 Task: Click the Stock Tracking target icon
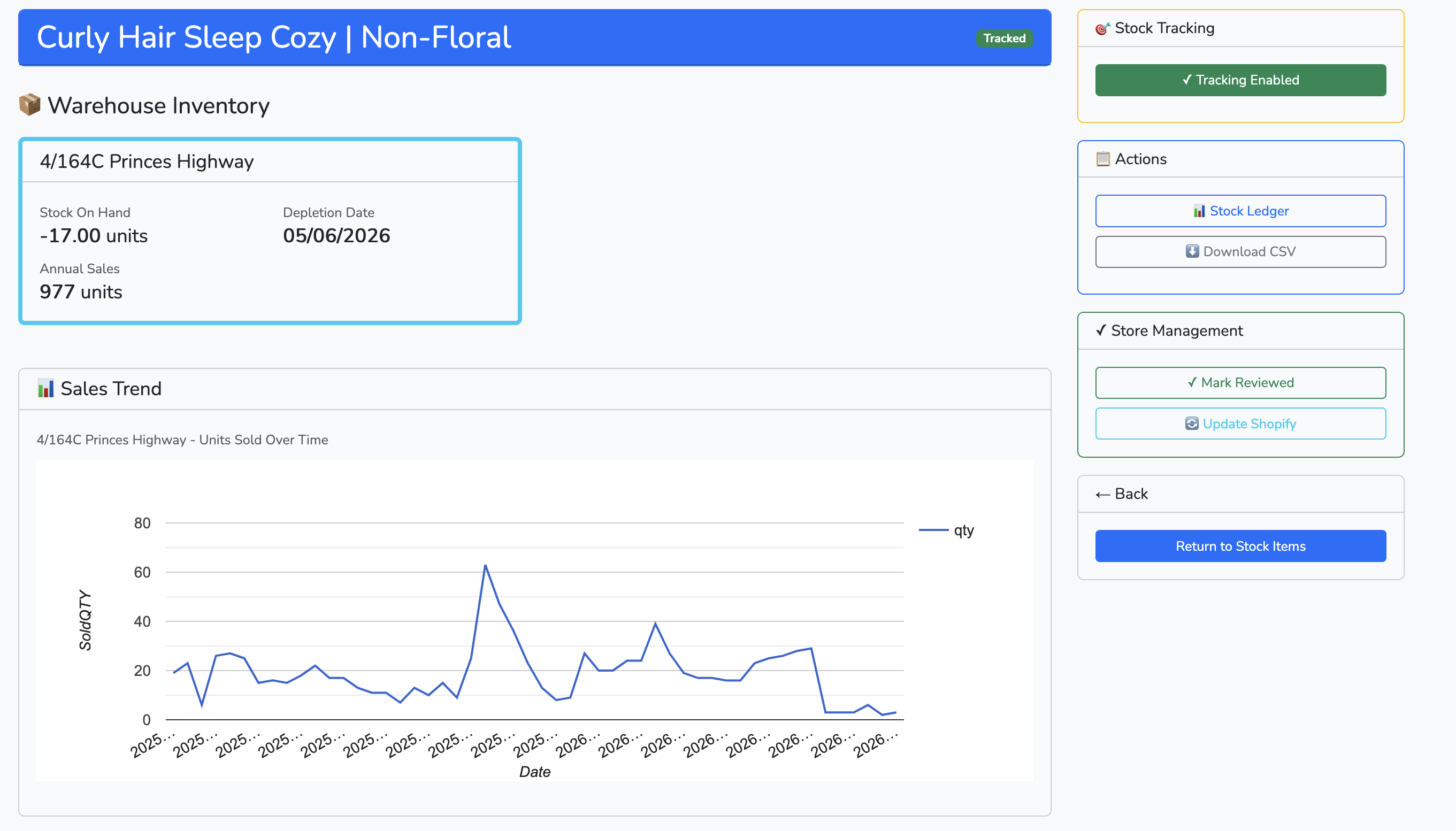[x=1103, y=28]
